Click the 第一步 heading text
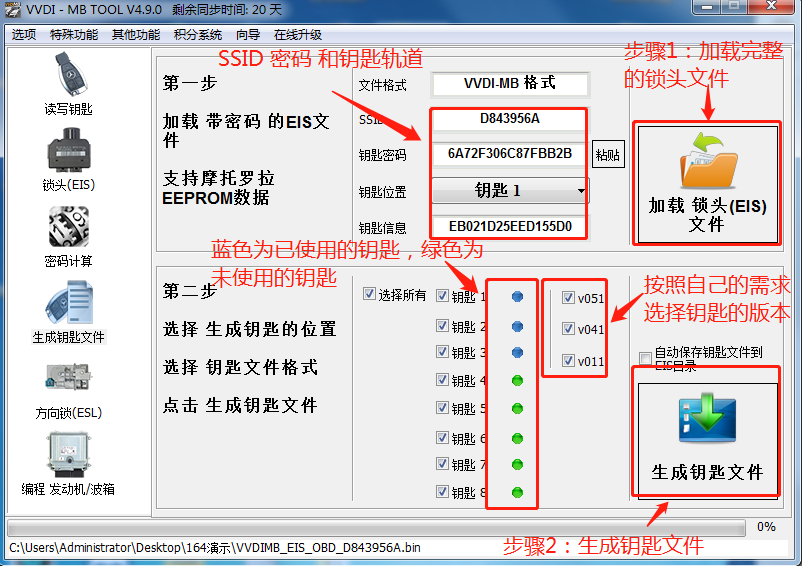 tap(190, 83)
